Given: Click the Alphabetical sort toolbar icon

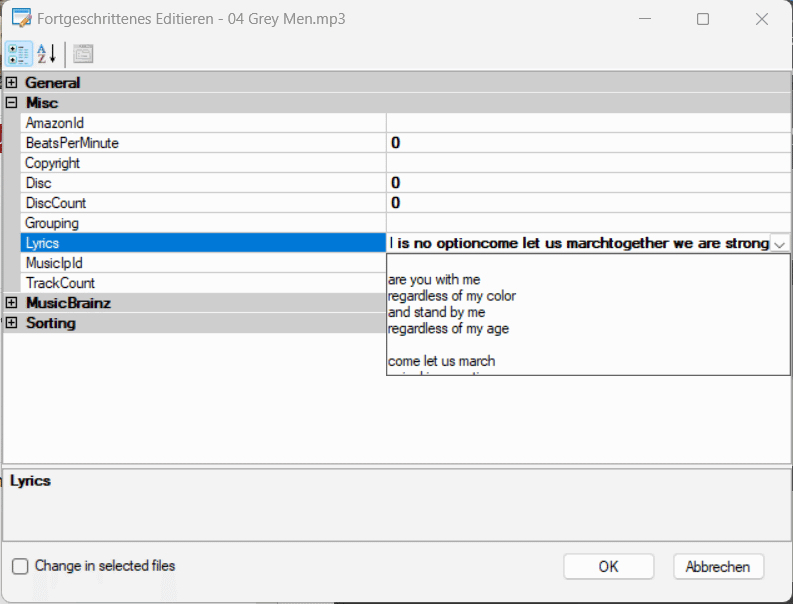Looking at the screenshot, I should 47,53.
